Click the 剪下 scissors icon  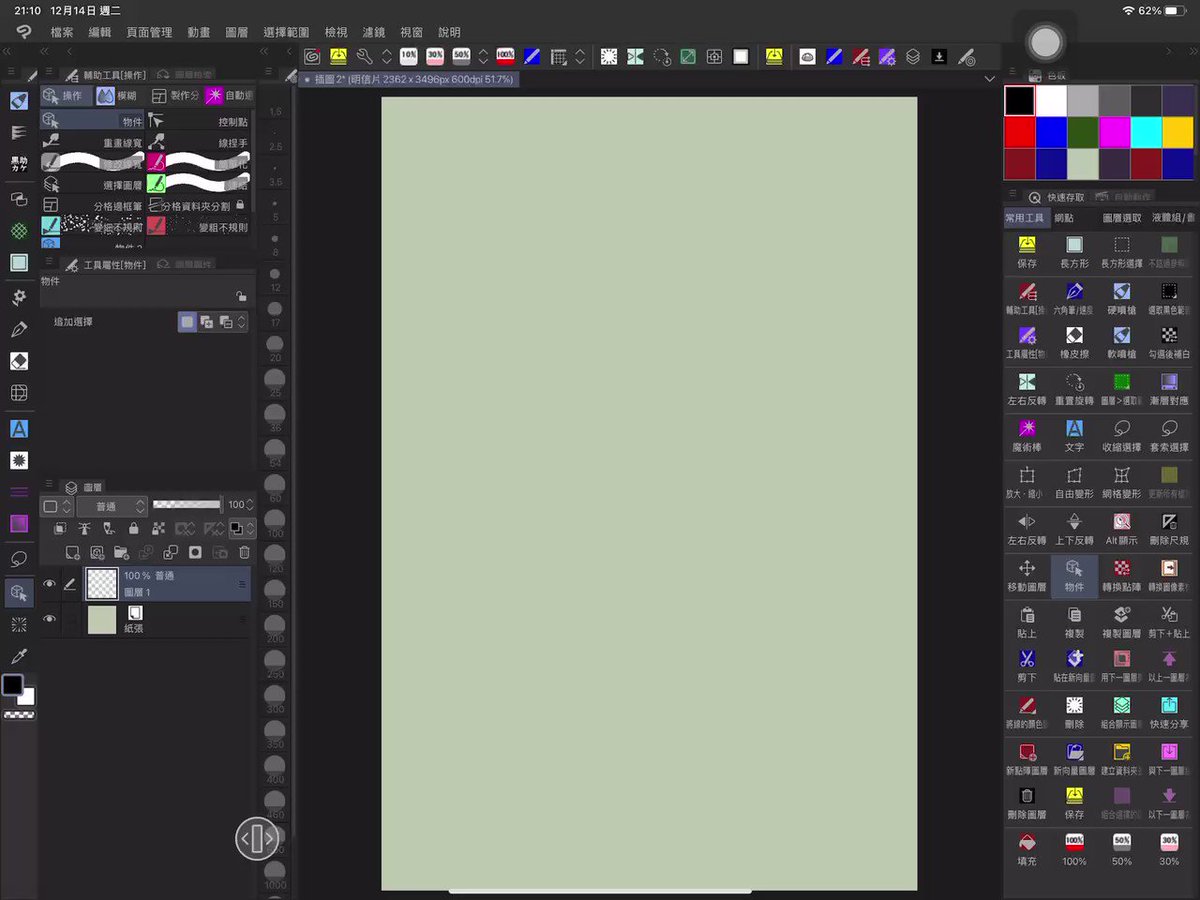click(1027, 659)
